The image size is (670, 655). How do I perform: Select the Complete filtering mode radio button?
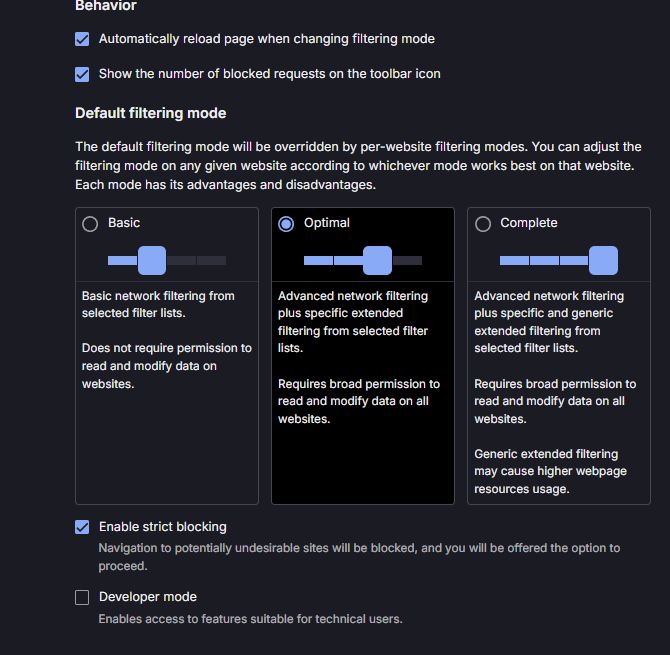[x=483, y=224]
